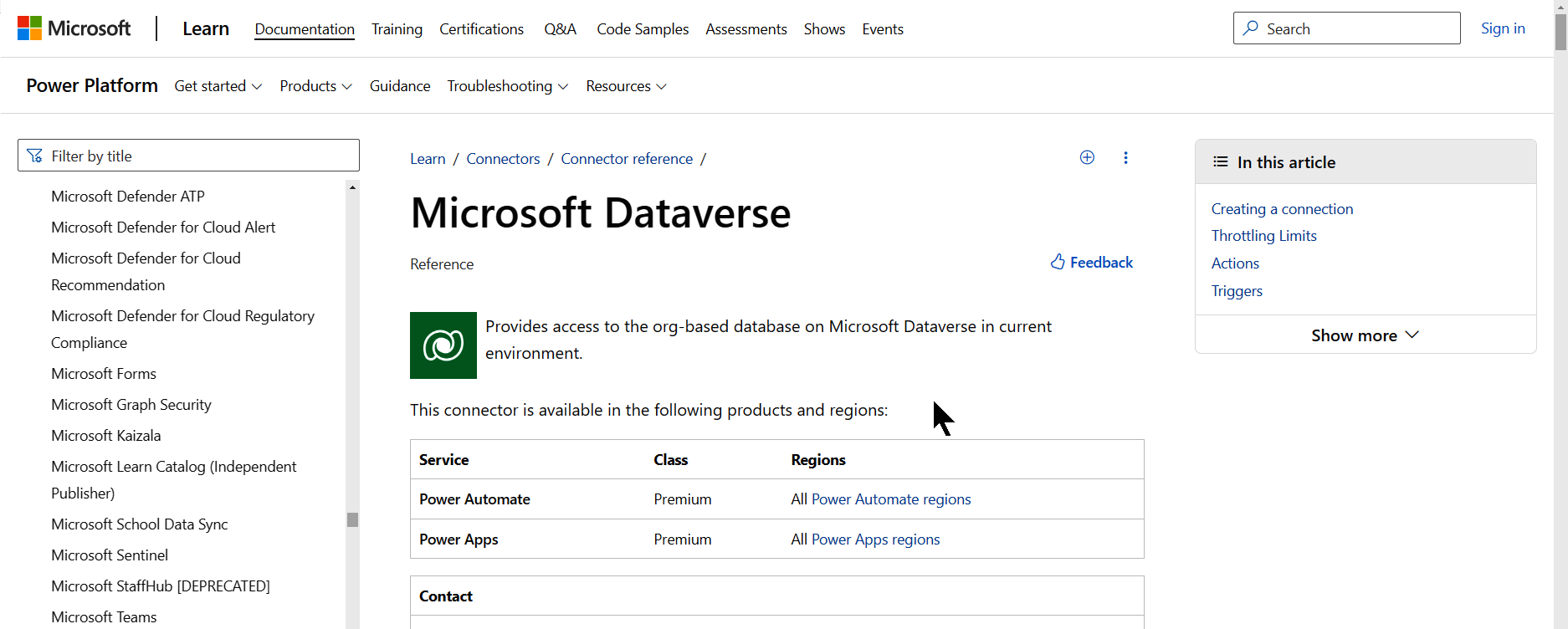
Task: Open the Assessments tab
Action: click(x=746, y=29)
